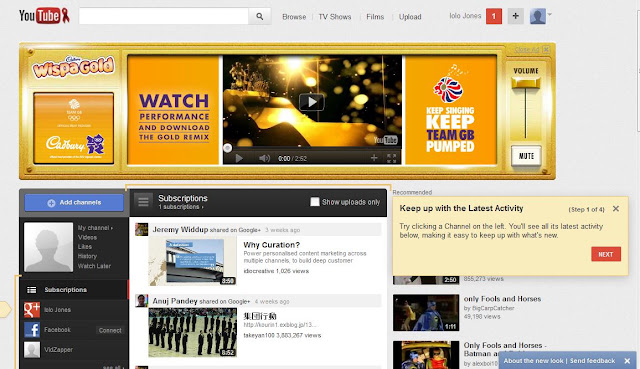The image size is (640, 369).
Task: Click the idiocreative 1,026 views text
Action: pyautogui.click(x=276, y=271)
